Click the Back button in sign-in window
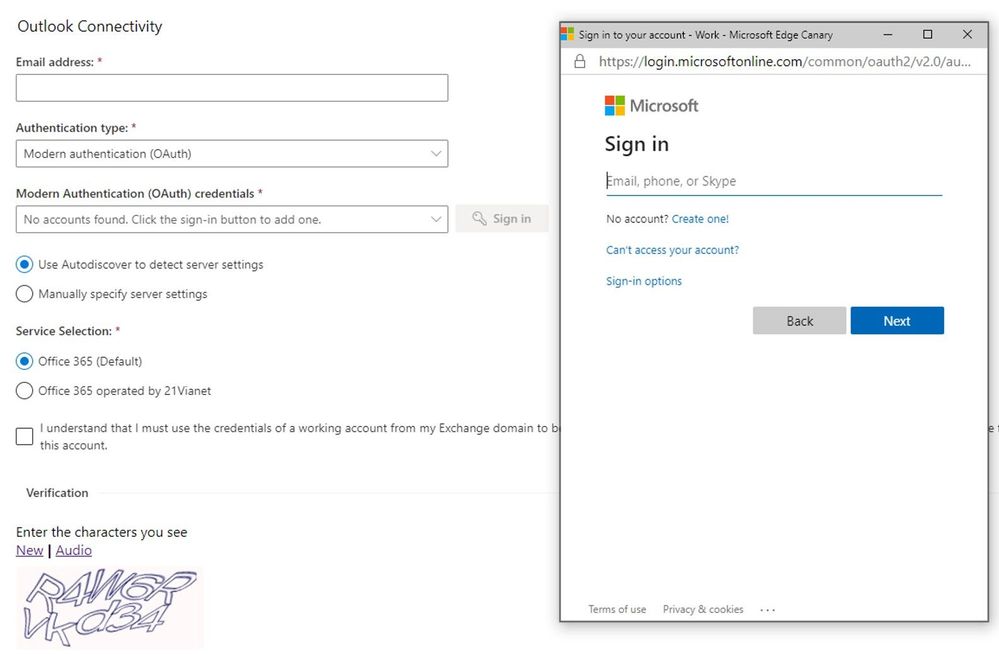This screenshot has width=999, height=654. point(800,321)
